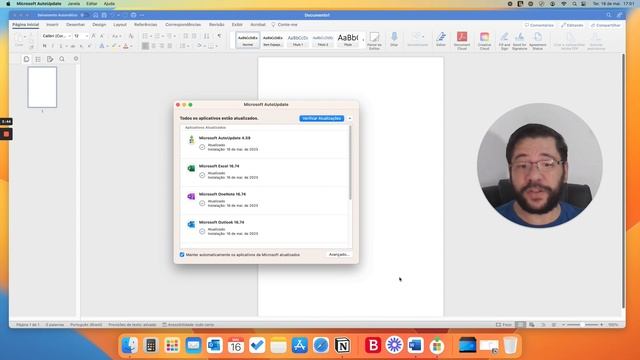Open the Design ribbon tab in Word

click(x=99, y=25)
